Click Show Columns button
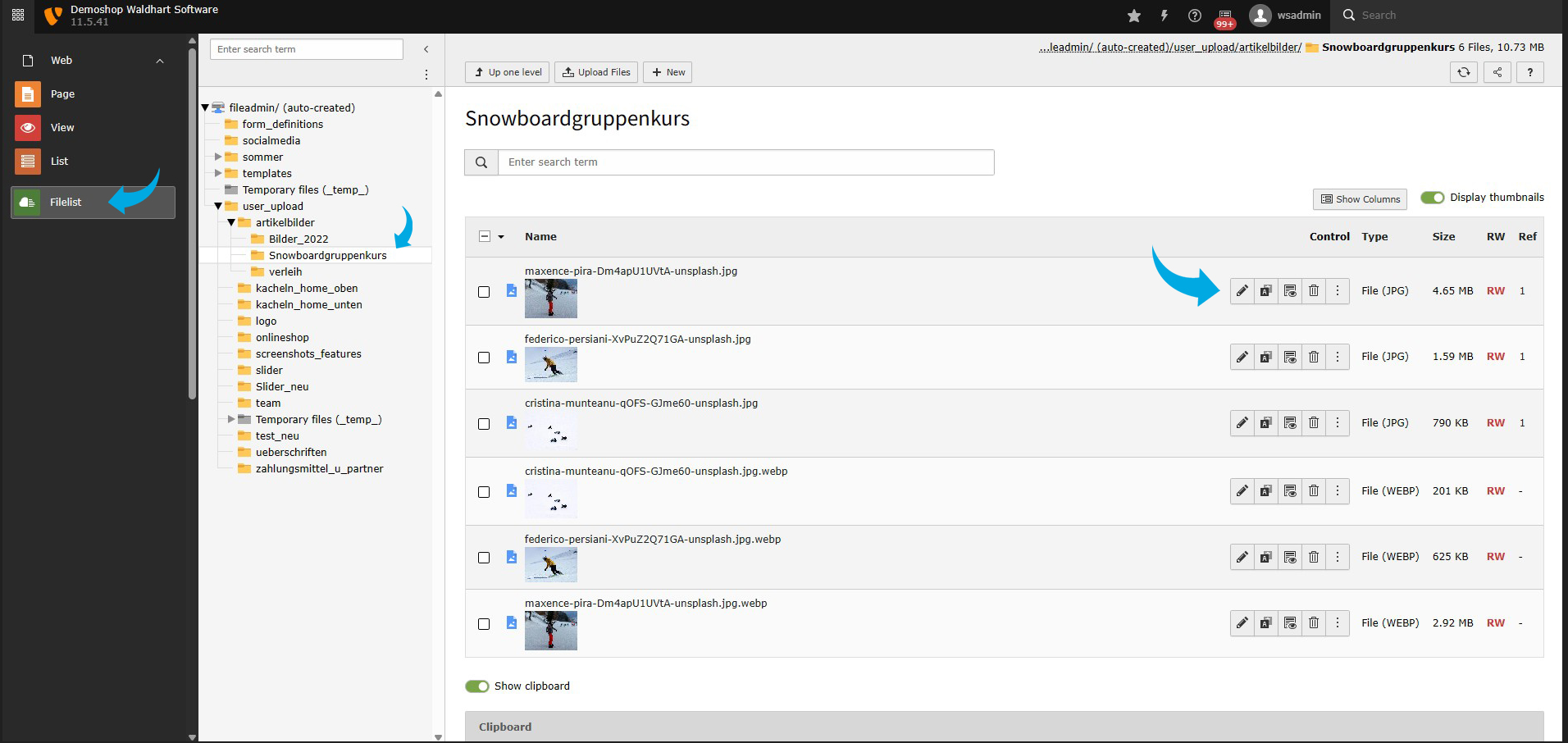1568x743 pixels. click(1361, 199)
